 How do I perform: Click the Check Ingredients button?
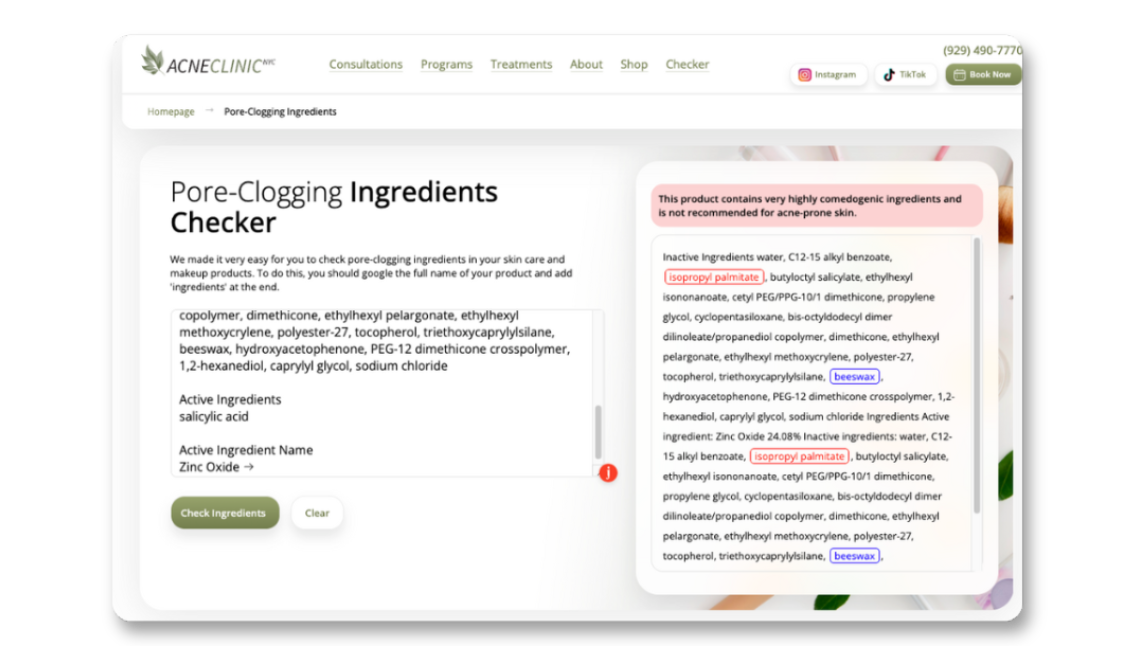(225, 513)
